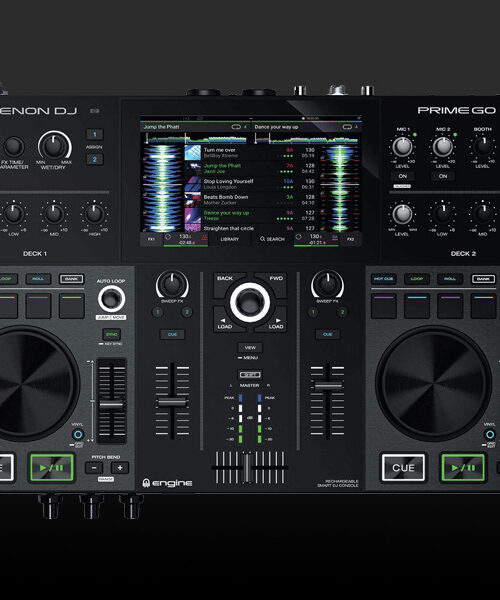Click the AUTO LOOP encoder on deck 1
The height and width of the screenshot is (600, 500).
pyautogui.click(x=111, y=299)
